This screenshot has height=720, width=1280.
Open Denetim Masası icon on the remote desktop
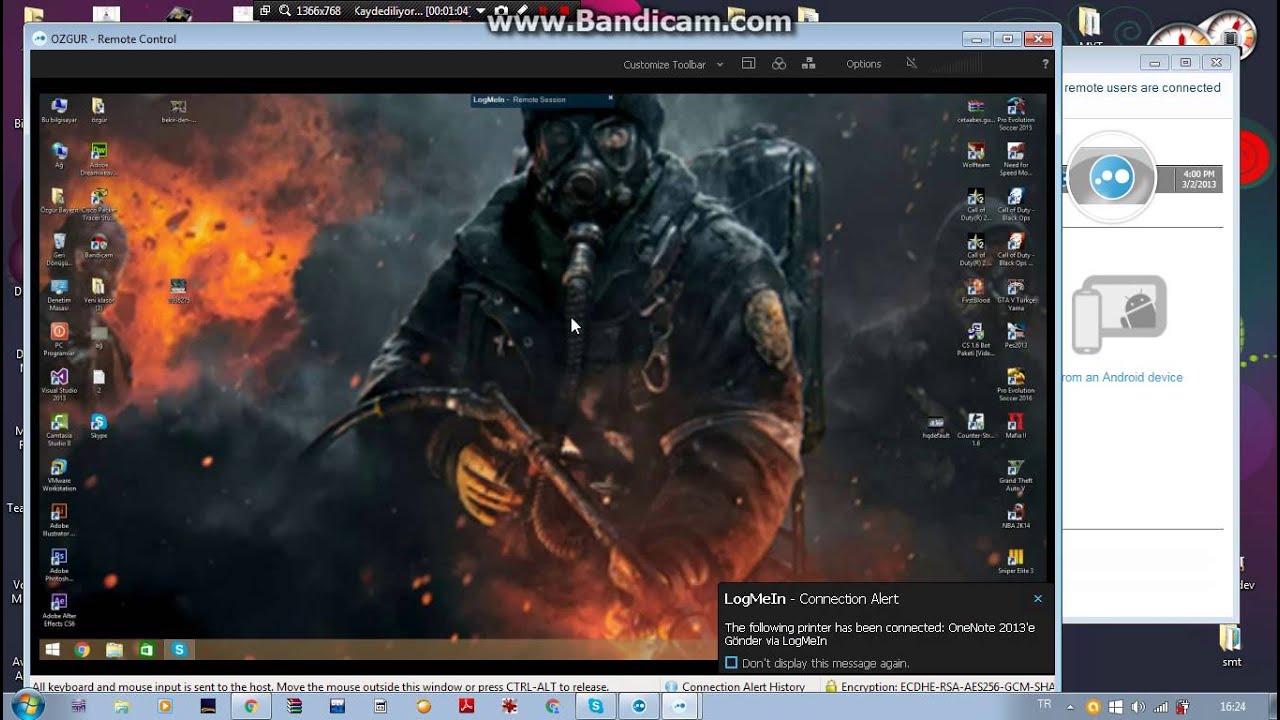(x=59, y=293)
